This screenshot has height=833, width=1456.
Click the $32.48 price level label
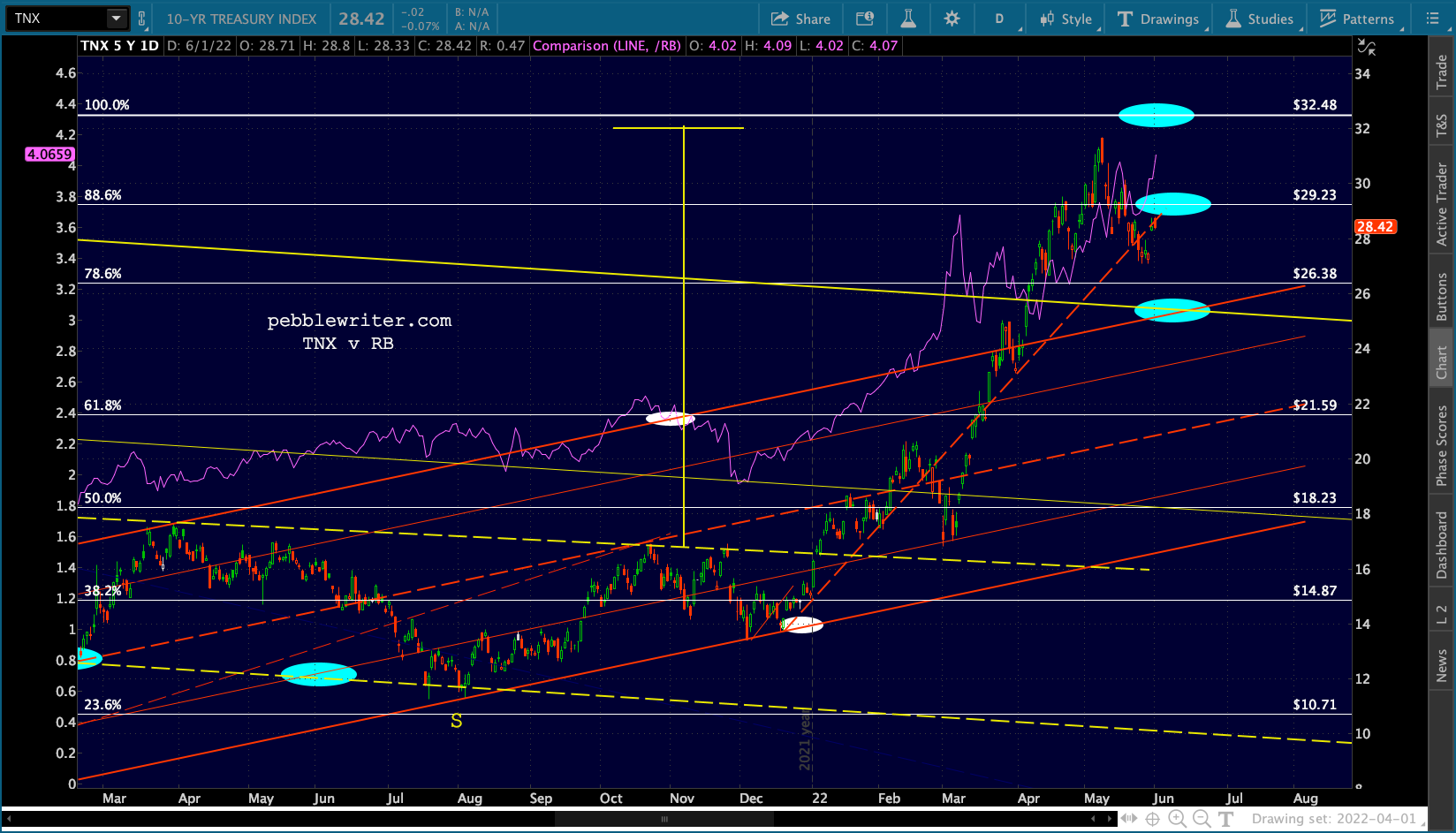click(x=1315, y=104)
